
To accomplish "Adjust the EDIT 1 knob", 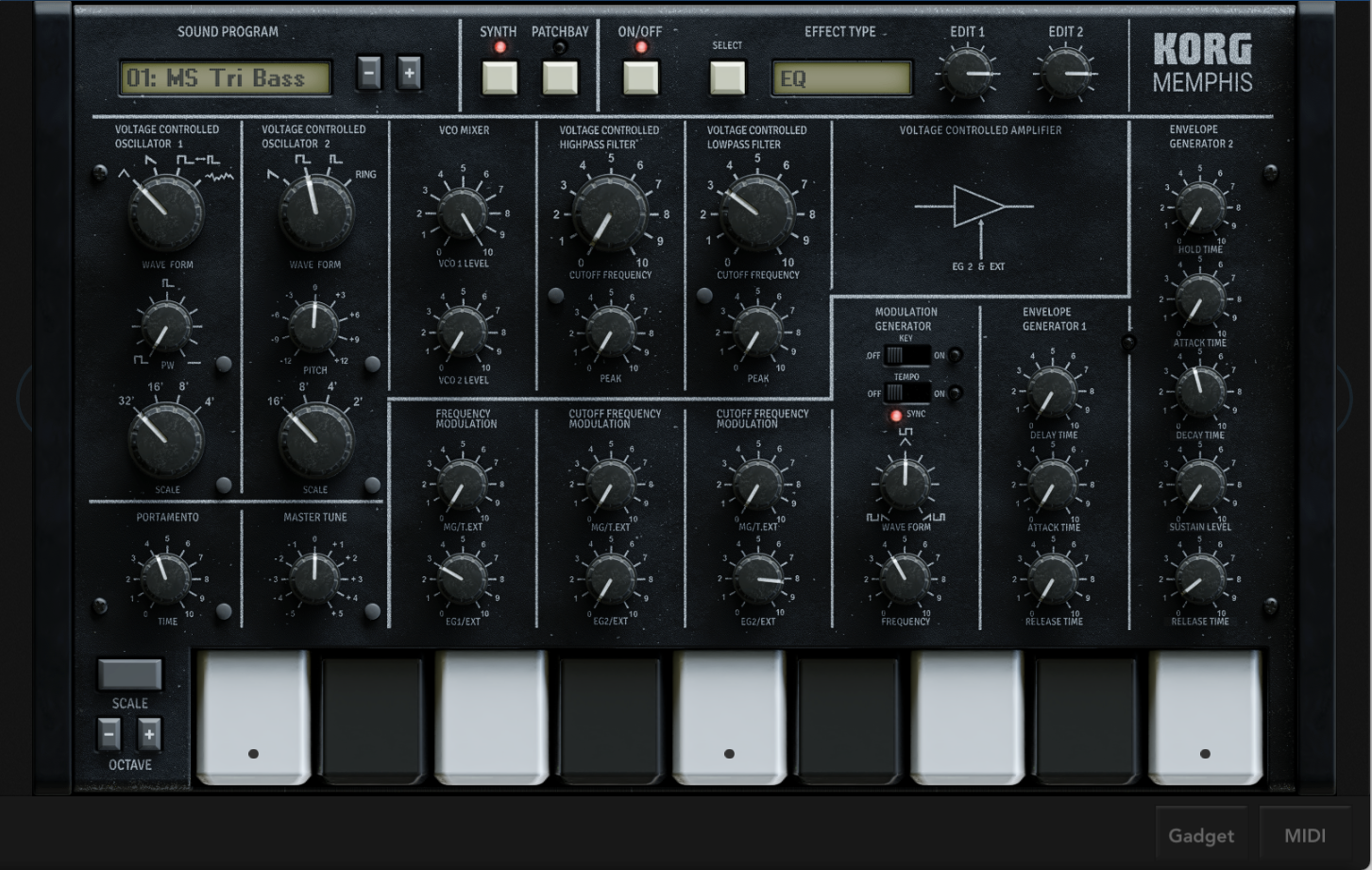I will pos(967,73).
